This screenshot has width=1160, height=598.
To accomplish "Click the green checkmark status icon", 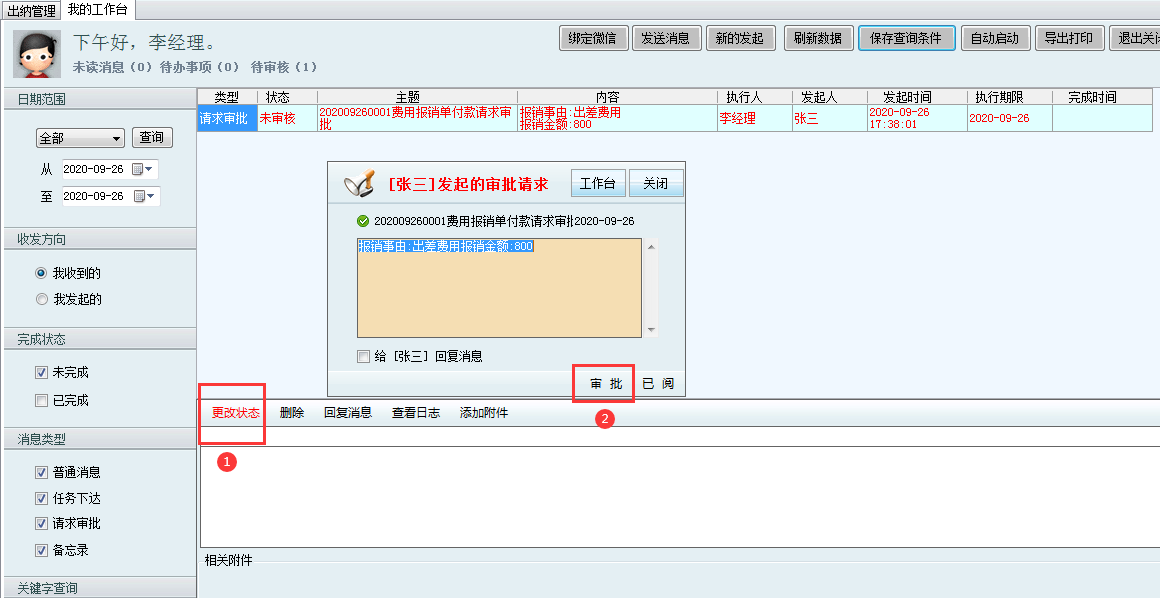I will tap(363, 221).
